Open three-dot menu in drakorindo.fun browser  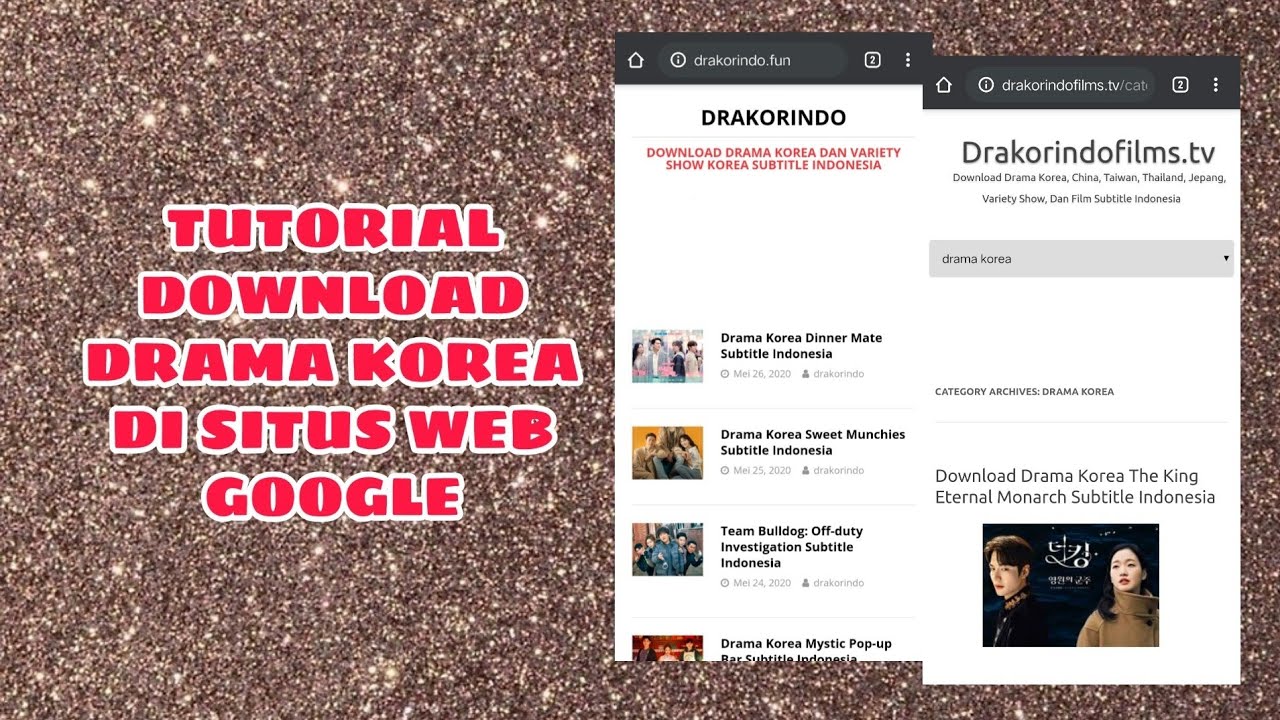click(908, 60)
